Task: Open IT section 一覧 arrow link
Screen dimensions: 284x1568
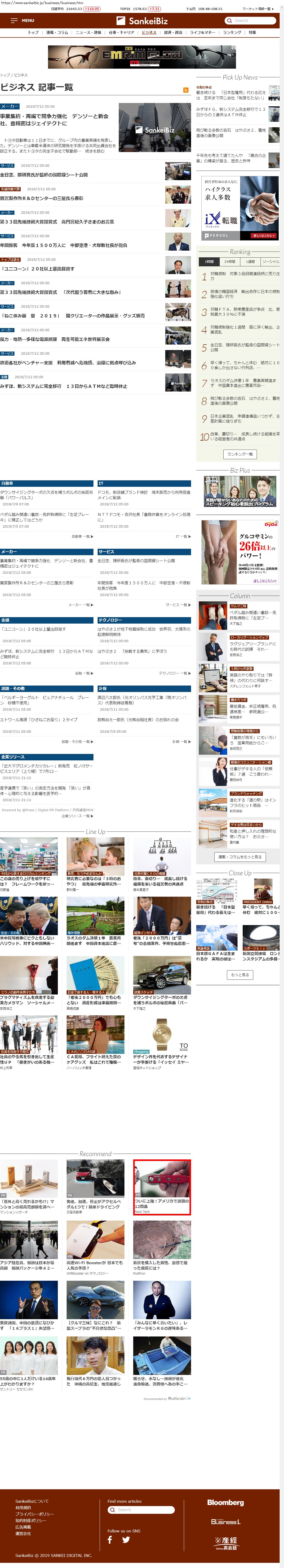Action: tap(184, 536)
